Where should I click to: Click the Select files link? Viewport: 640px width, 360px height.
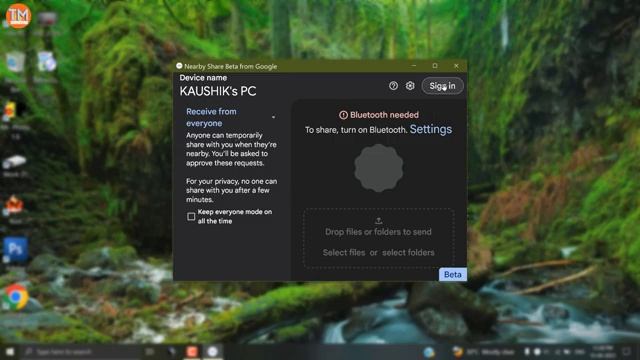(344, 253)
